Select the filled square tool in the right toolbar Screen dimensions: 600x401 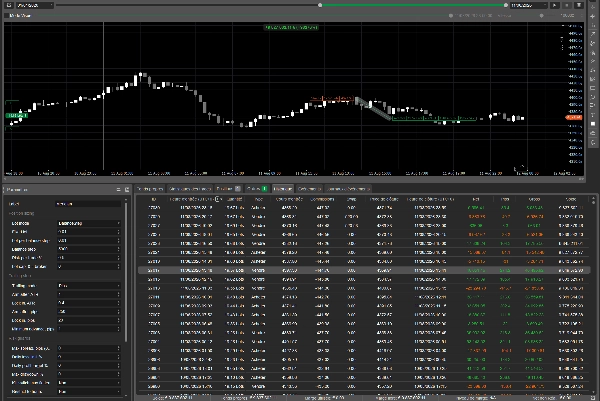point(593,124)
